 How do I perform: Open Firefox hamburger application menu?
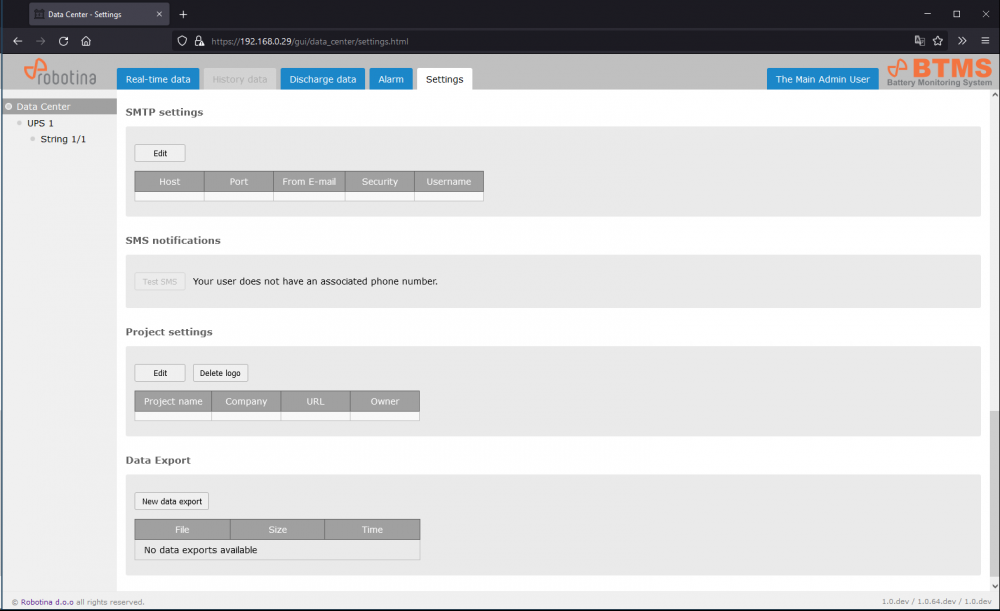click(985, 41)
